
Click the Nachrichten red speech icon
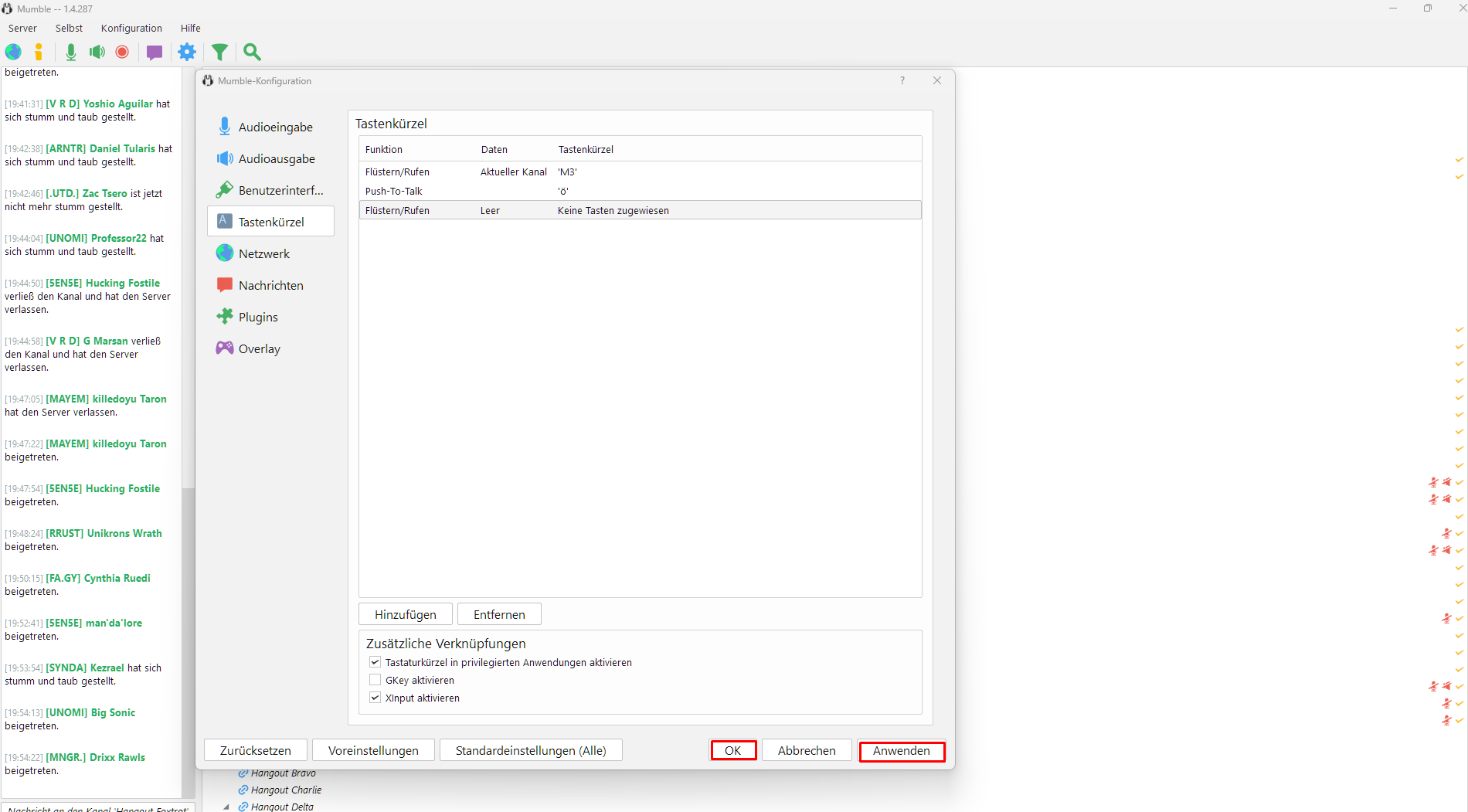click(x=225, y=284)
